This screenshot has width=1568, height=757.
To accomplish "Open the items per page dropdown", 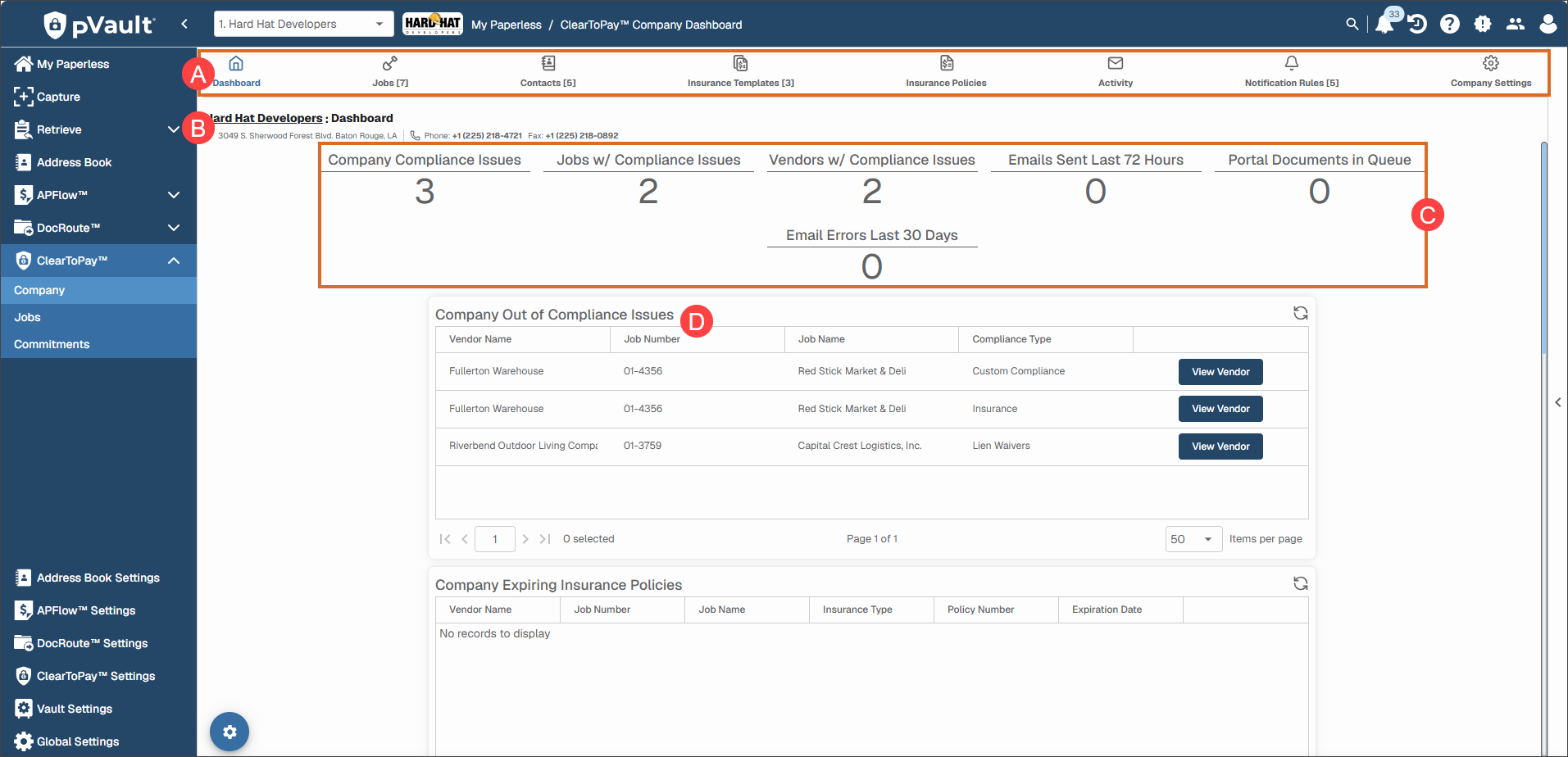I will click(x=1193, y=539).
